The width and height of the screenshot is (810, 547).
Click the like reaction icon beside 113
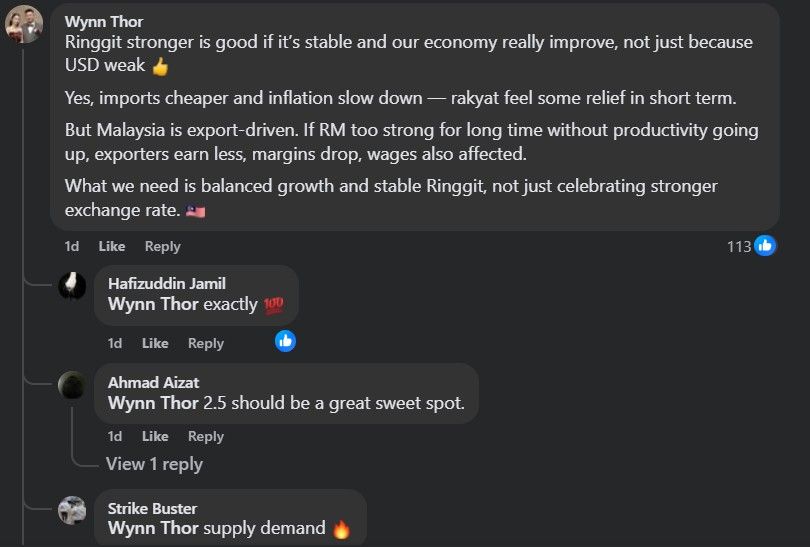[765, 246]
